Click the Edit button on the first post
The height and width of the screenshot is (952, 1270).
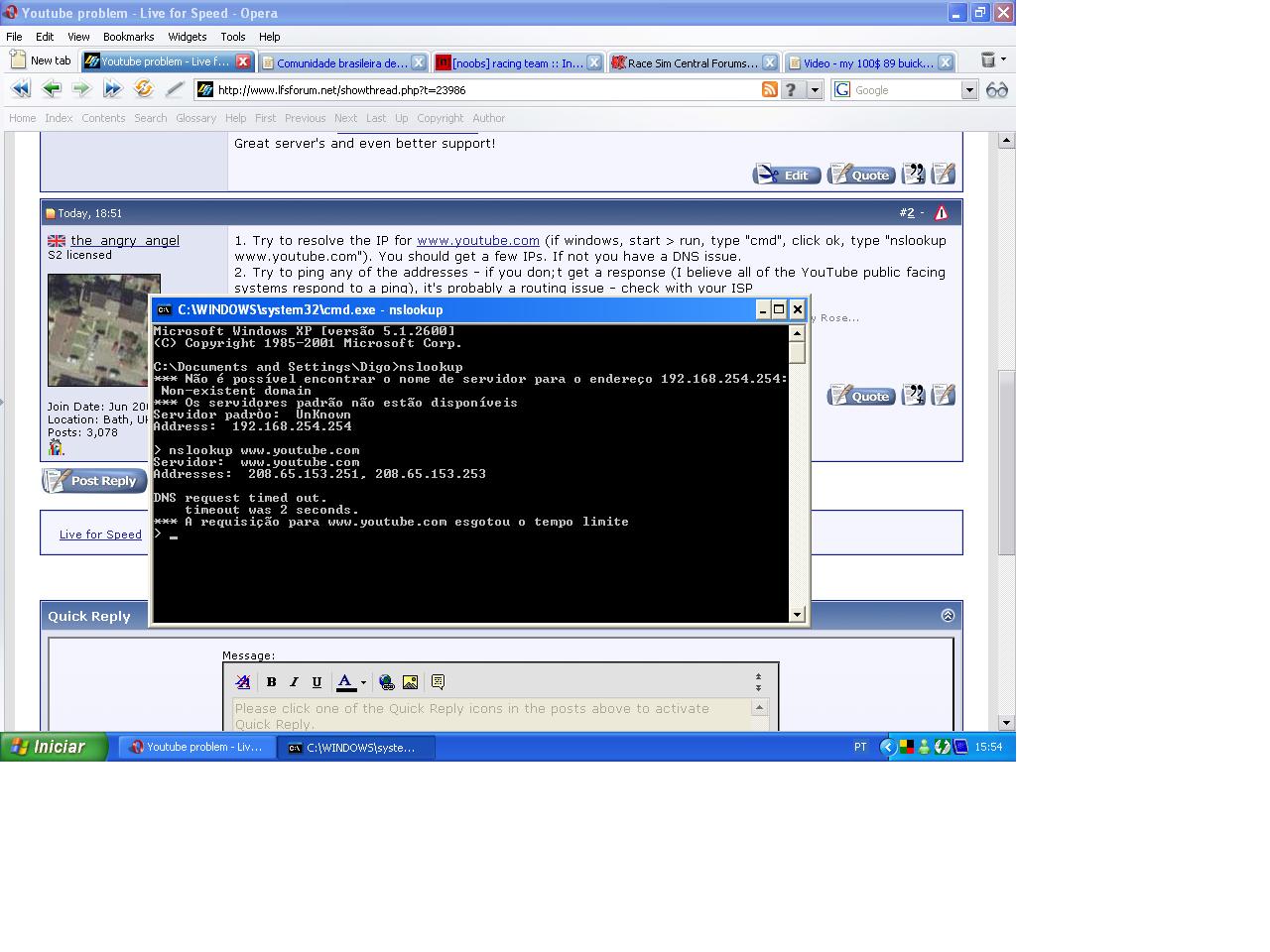coord(787,175)
